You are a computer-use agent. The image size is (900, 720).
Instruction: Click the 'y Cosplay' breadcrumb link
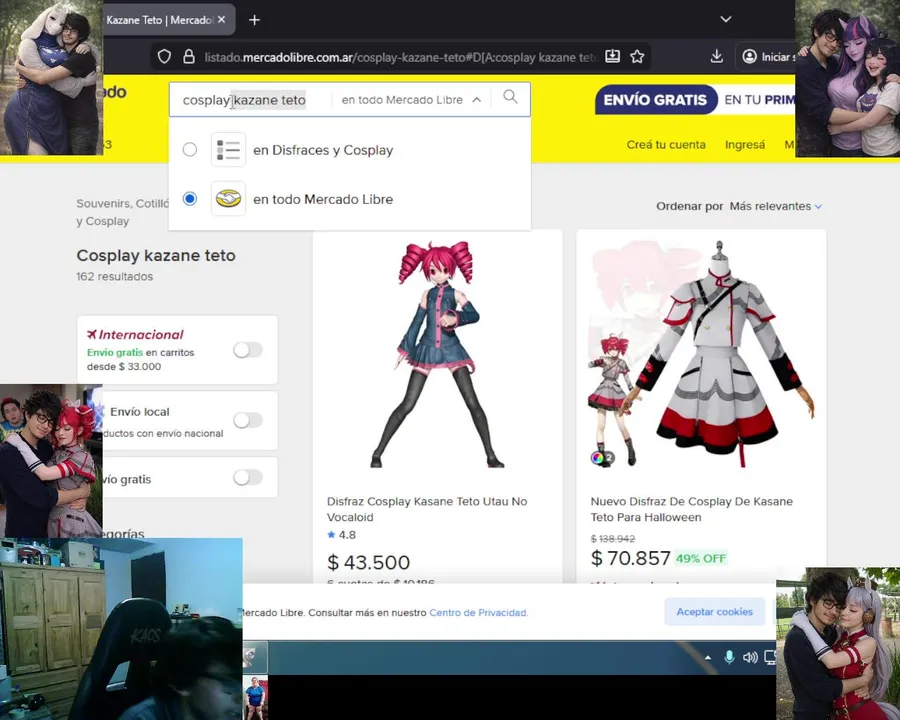pyautogui.click(x=103, y=221)
